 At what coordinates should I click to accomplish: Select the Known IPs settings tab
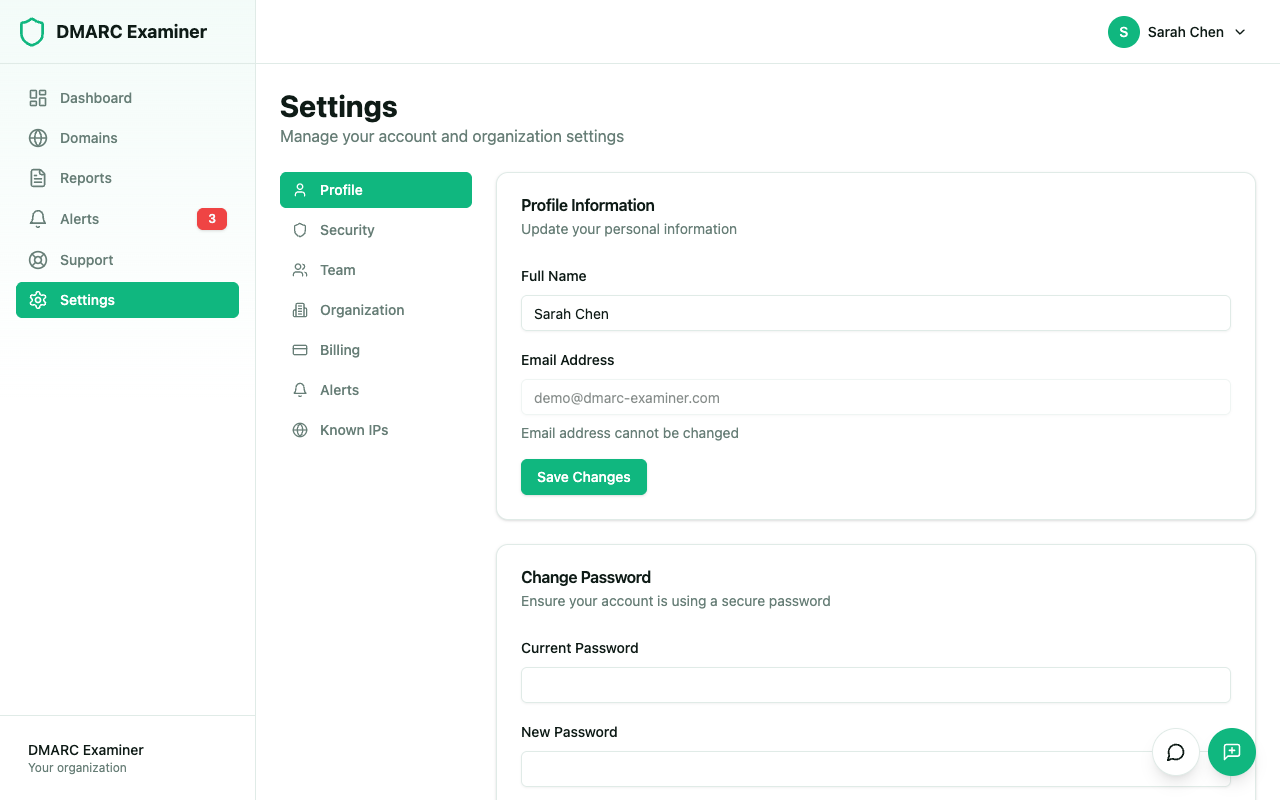click(x=376, y=430)
